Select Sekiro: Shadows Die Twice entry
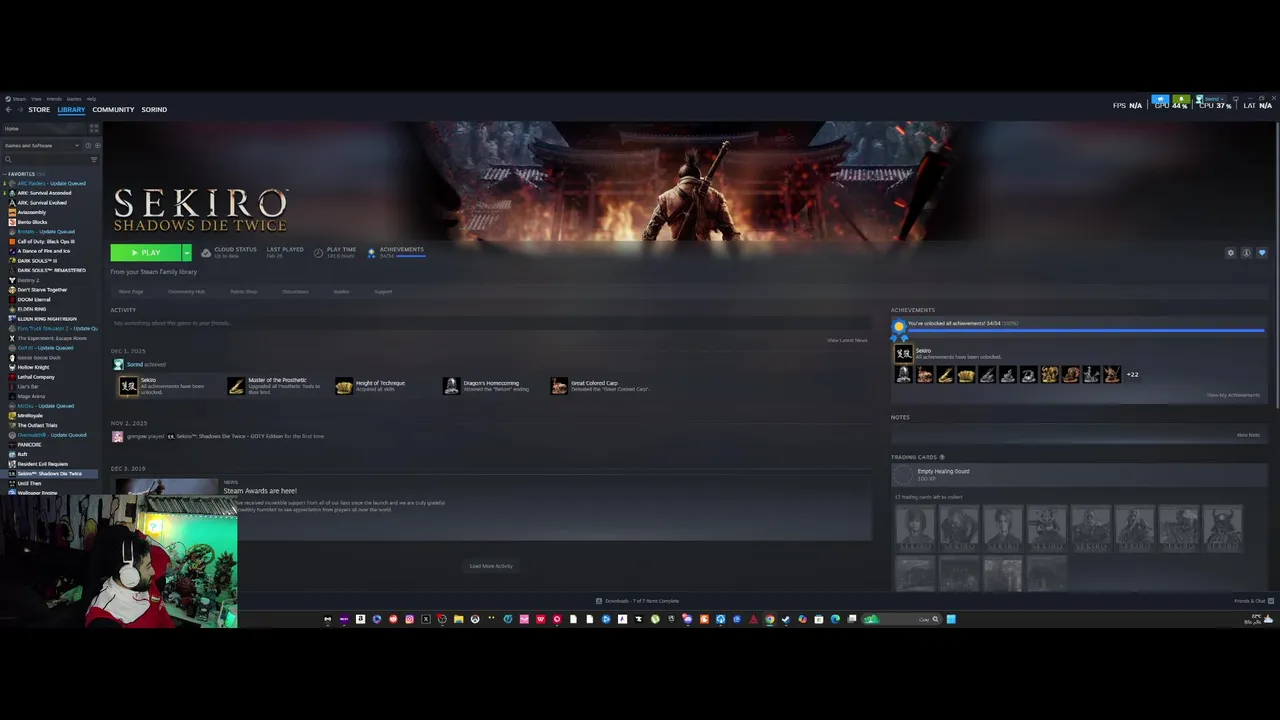 pyautogui.click(x=50, y=474)
